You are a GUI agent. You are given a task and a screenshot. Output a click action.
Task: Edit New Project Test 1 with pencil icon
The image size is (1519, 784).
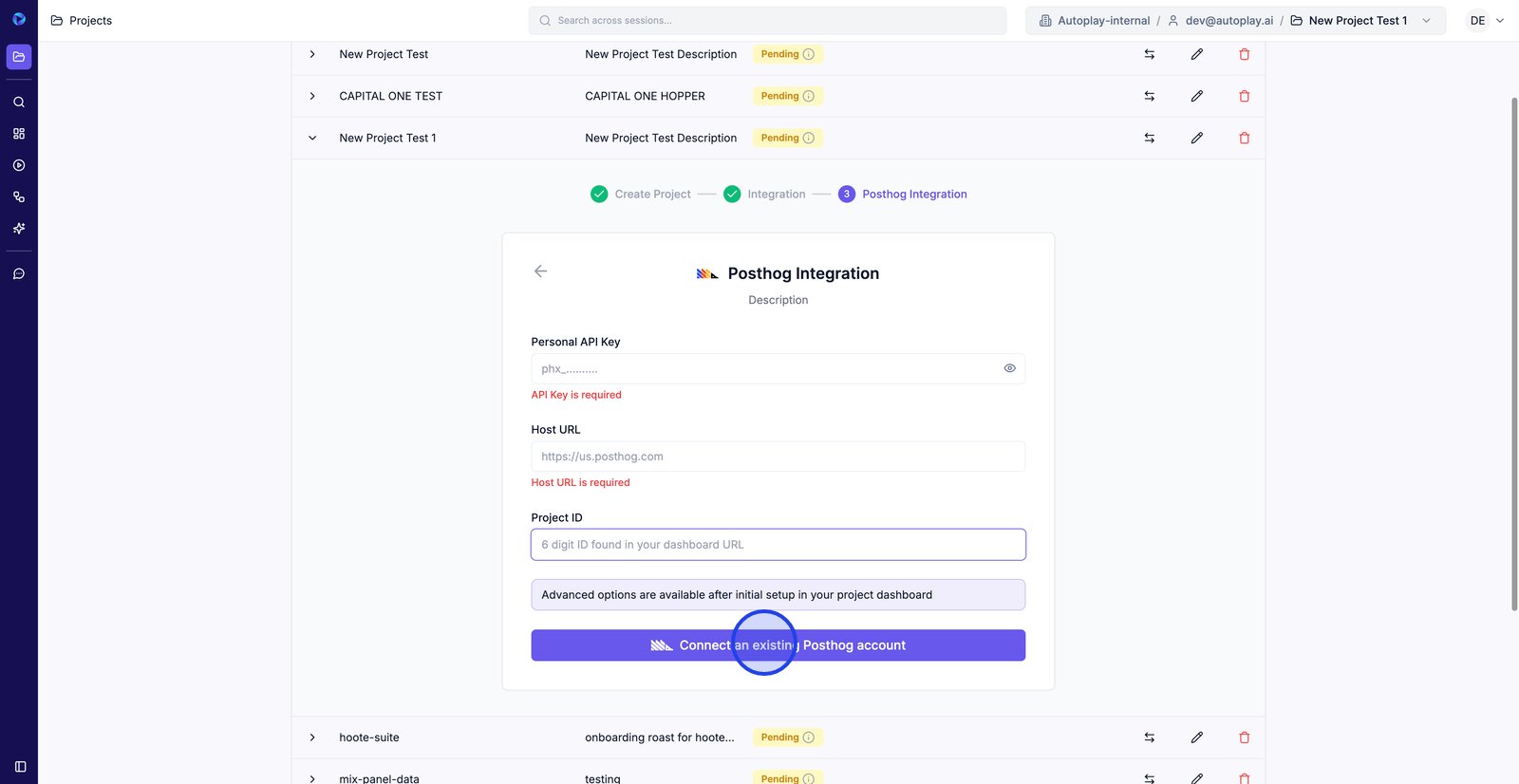click(x=1196, y=138)
